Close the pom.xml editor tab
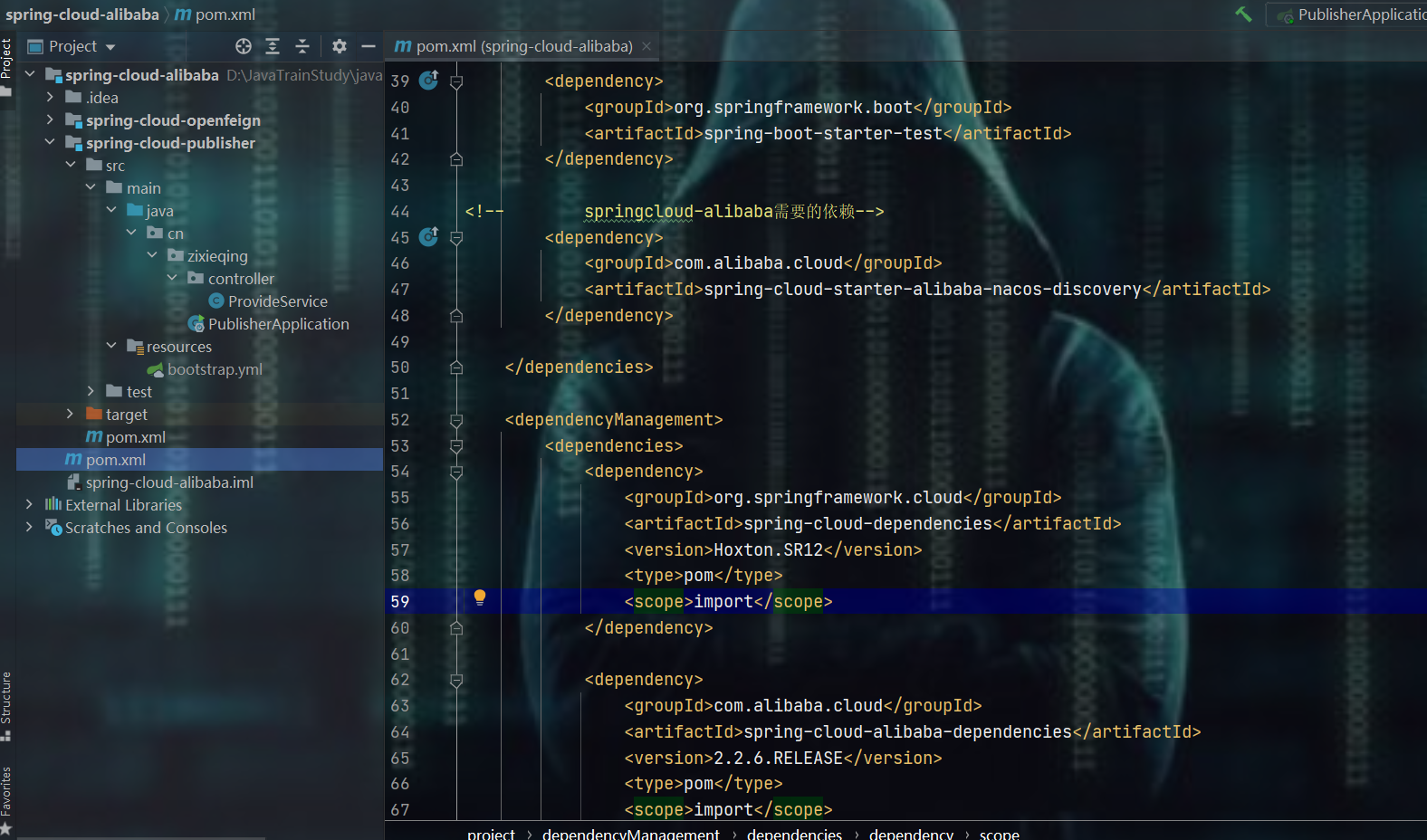Screen dimensions: 1427x840 click(x=646, y=46)
